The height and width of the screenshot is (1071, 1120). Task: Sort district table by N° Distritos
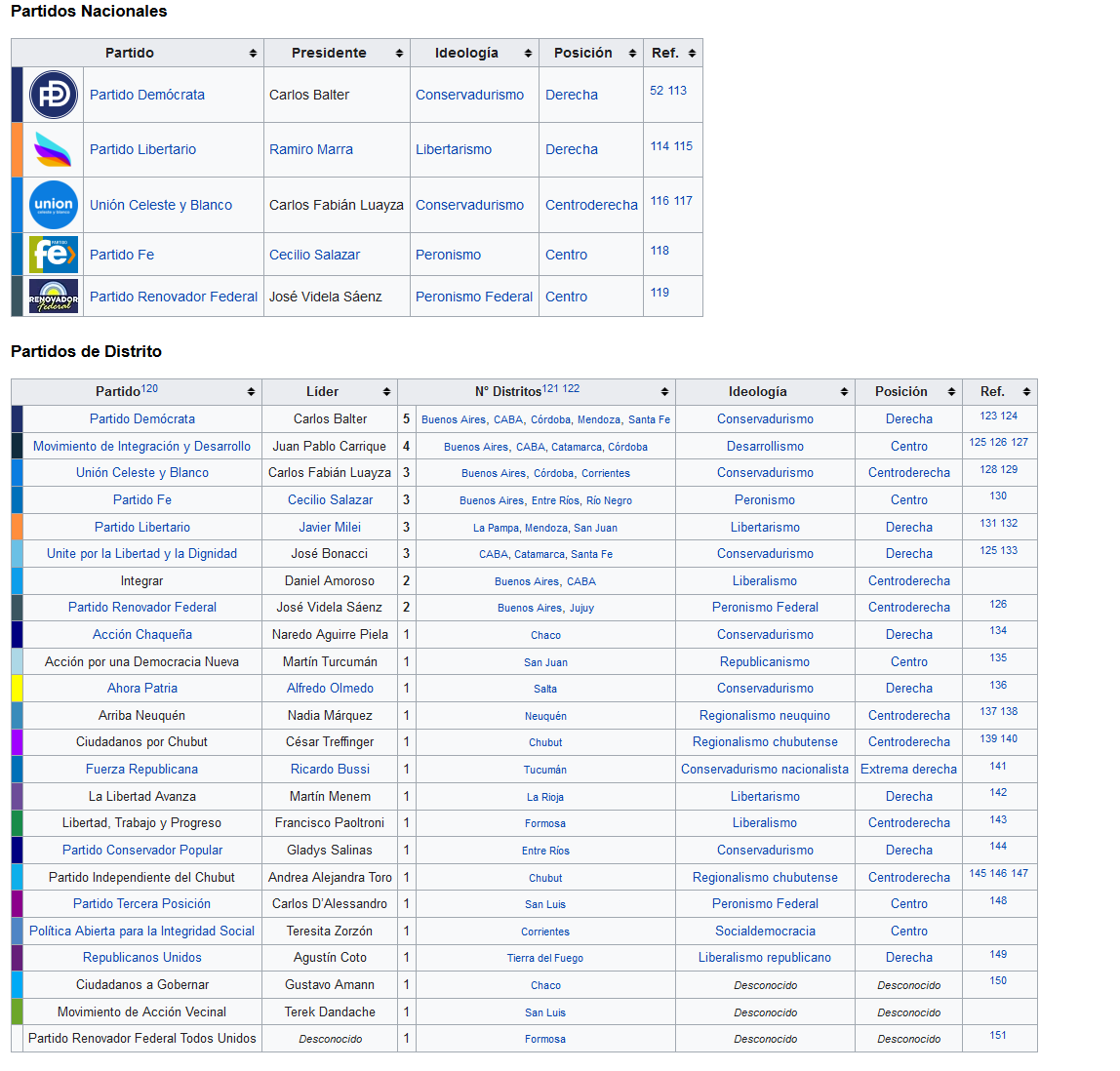click(664, 392)
